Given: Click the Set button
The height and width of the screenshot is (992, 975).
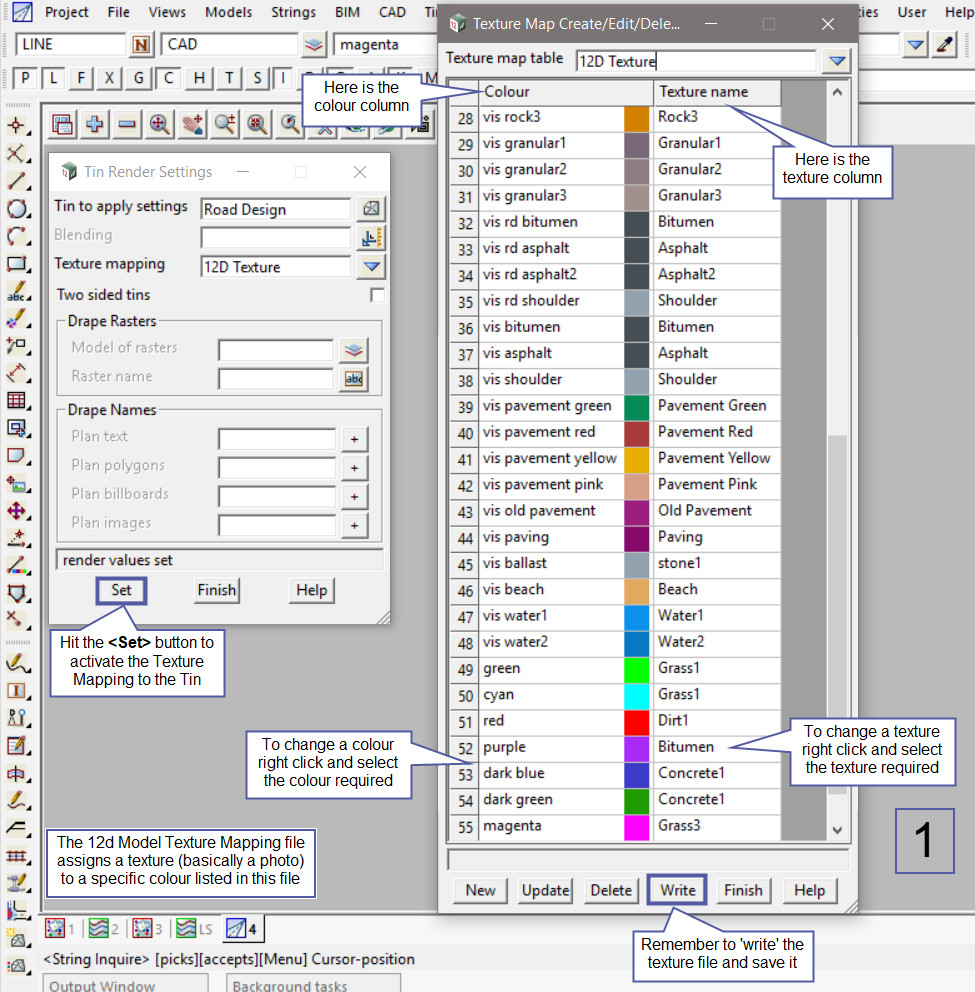Looking at the screenshot, I should pyautogui.click(x=121, y=590).
